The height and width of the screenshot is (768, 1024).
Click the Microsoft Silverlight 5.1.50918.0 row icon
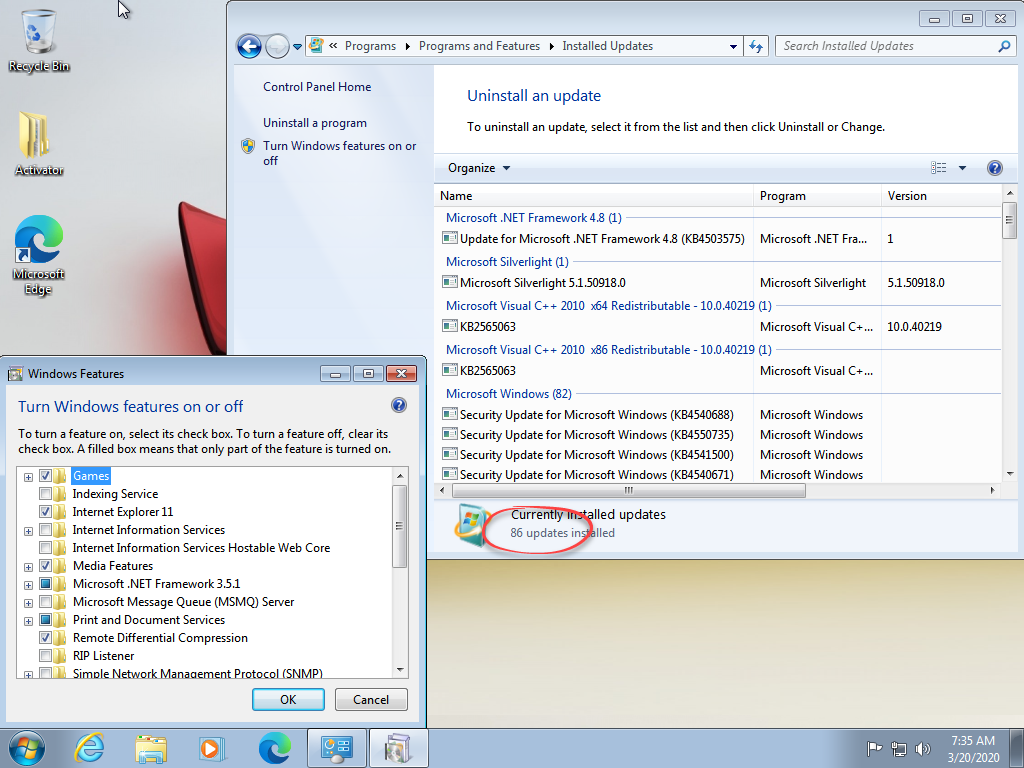click(449, 282)
